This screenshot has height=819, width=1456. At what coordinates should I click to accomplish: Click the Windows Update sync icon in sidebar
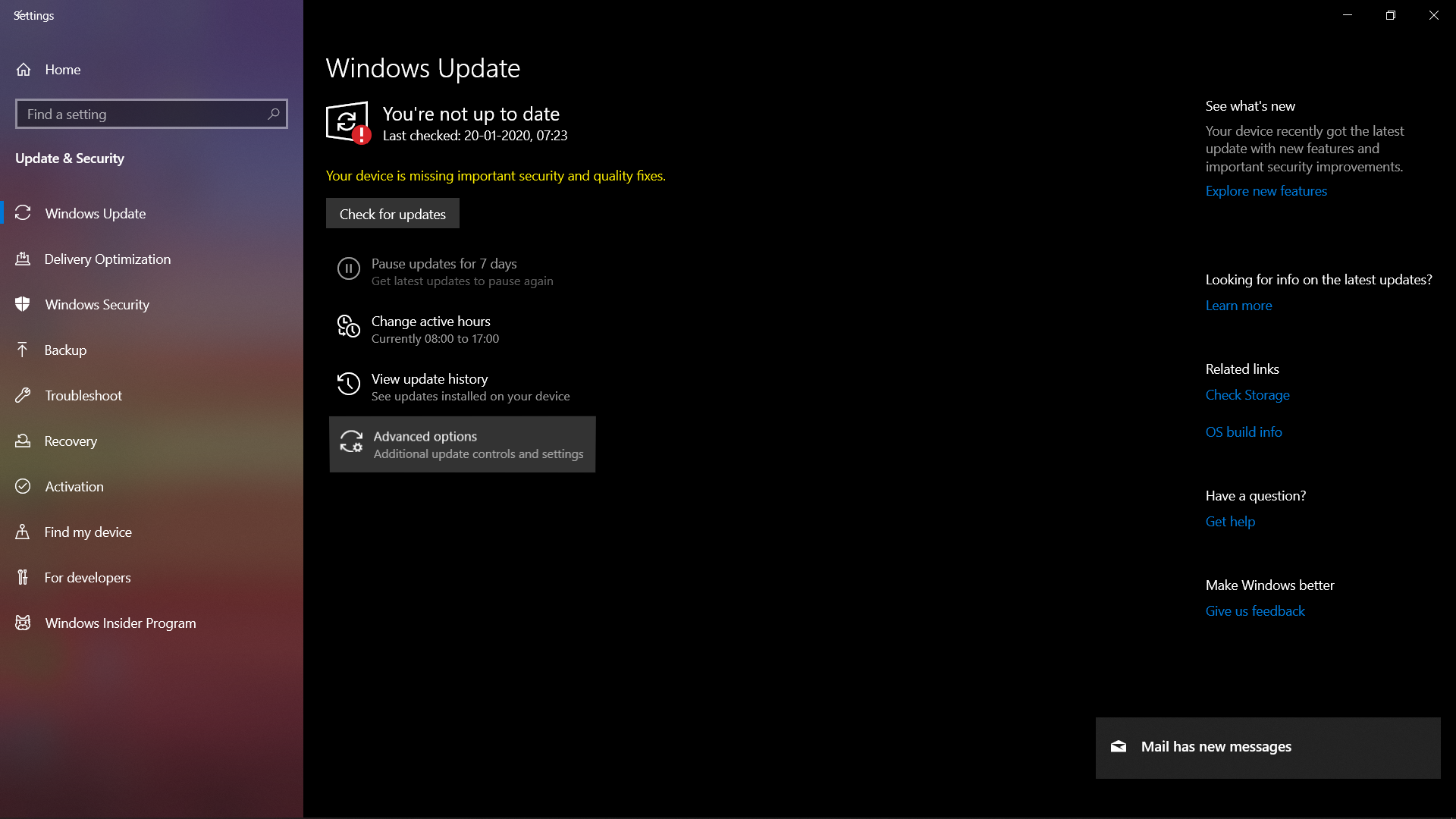[23, 213]
